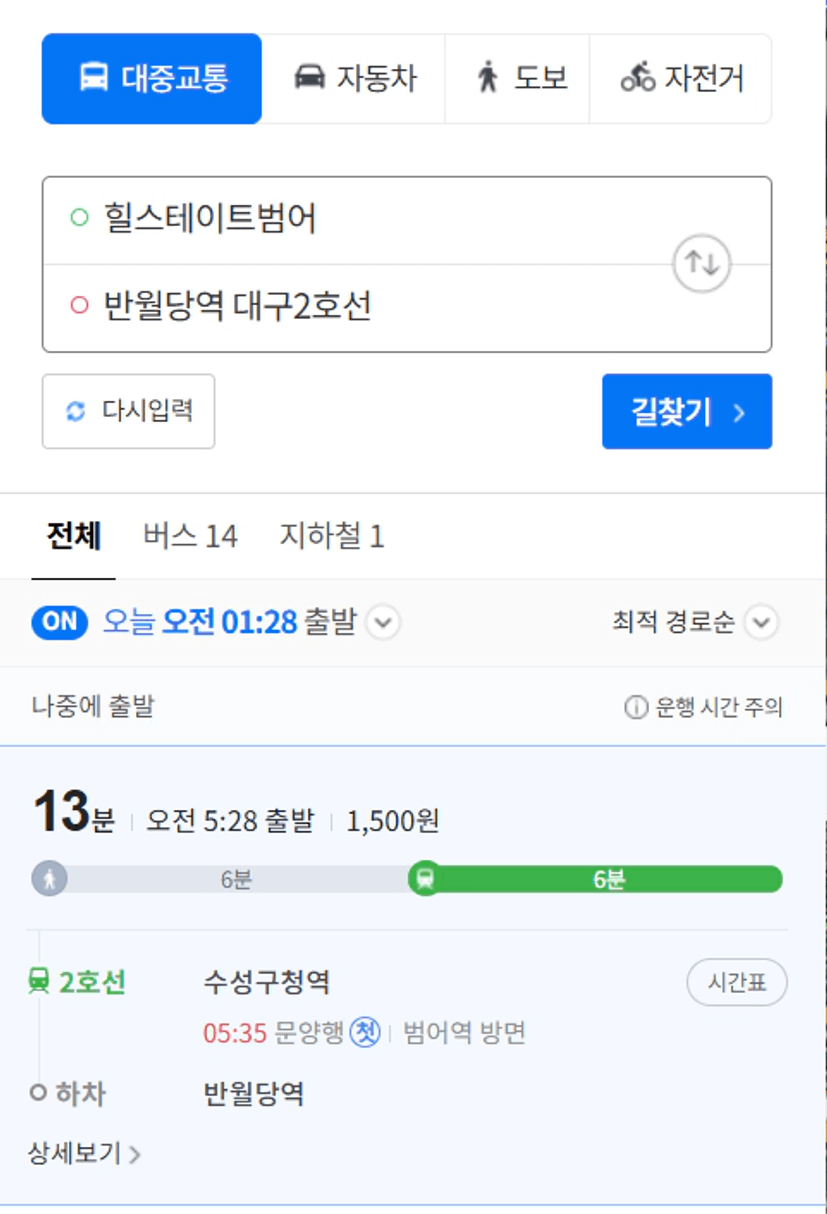The width and height of the screenshot is (827, 1214).
Task: Expand route details with 상세보기
Action: point(84,1154)
